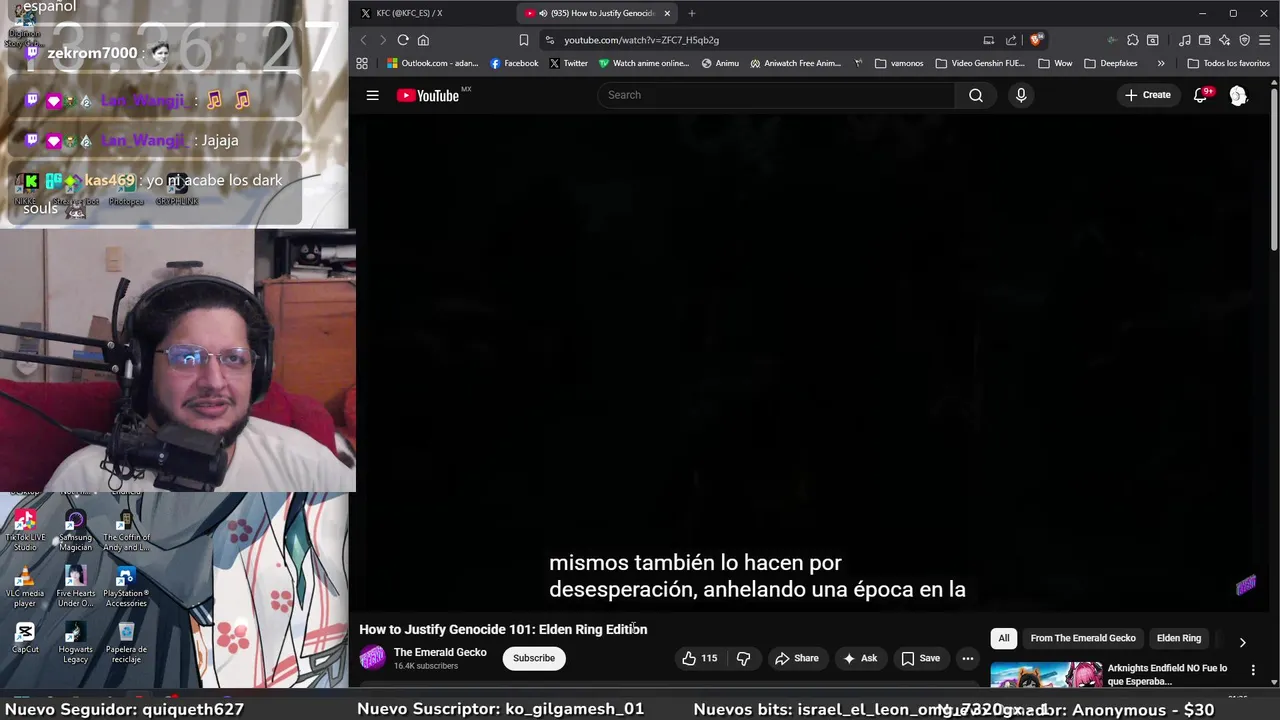
Task: Open YouTube notifications bell
Action: click(x=1200, y=95)
